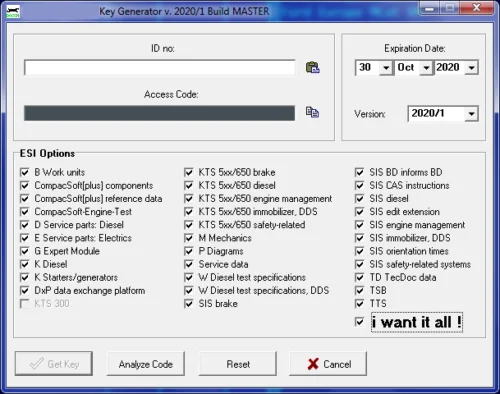
Task: Click the paste ID clipboard icon
Action: tap(313, 67)
